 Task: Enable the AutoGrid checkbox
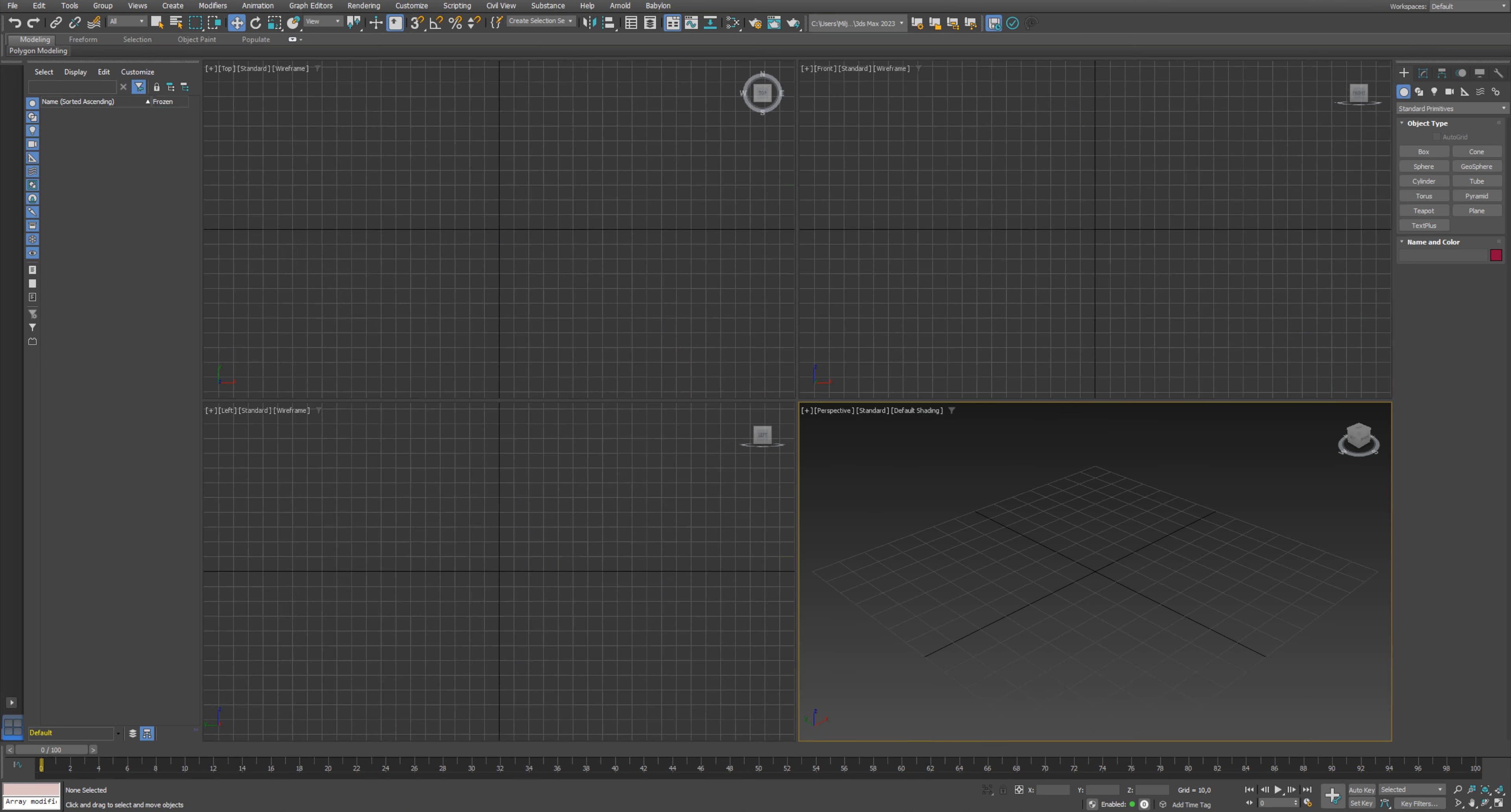pyautogui.click(x=1437, y=137)
